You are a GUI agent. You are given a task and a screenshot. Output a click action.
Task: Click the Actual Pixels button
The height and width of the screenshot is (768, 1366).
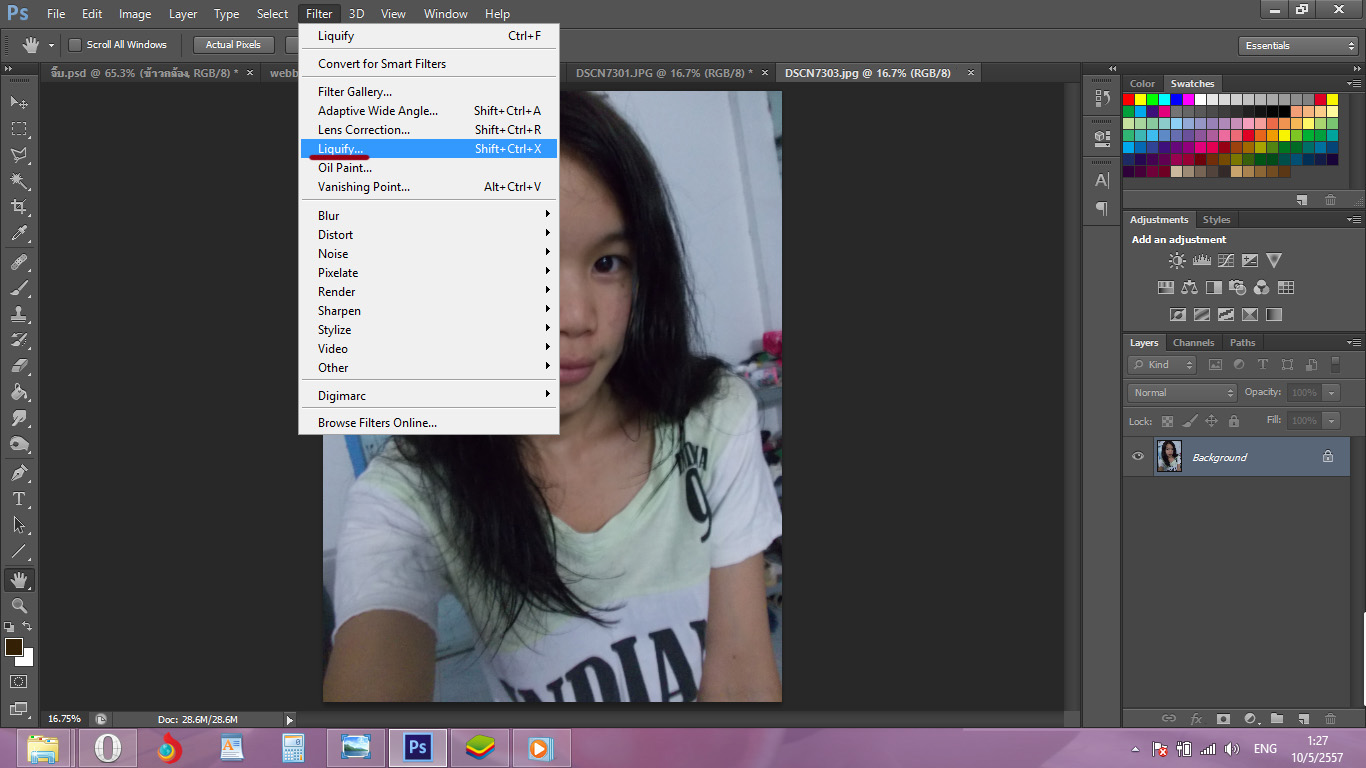(x=233, y=45)
